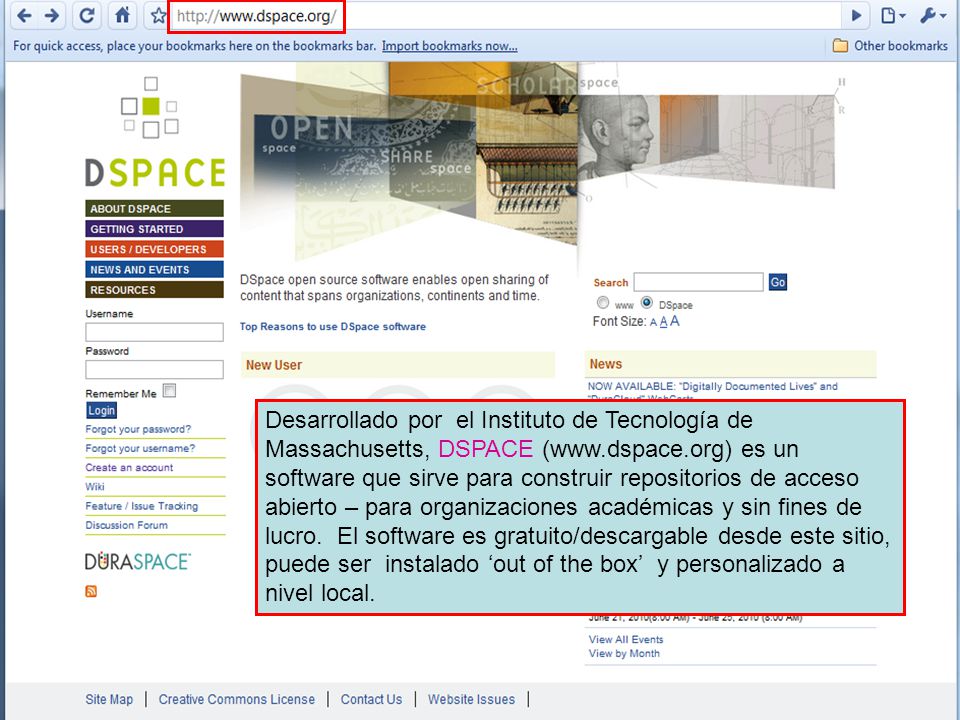Image resolution: width=960 pixels, height=720 pixels.
Task: Open Top Reasons to use DSpace software
Action: 332,326
